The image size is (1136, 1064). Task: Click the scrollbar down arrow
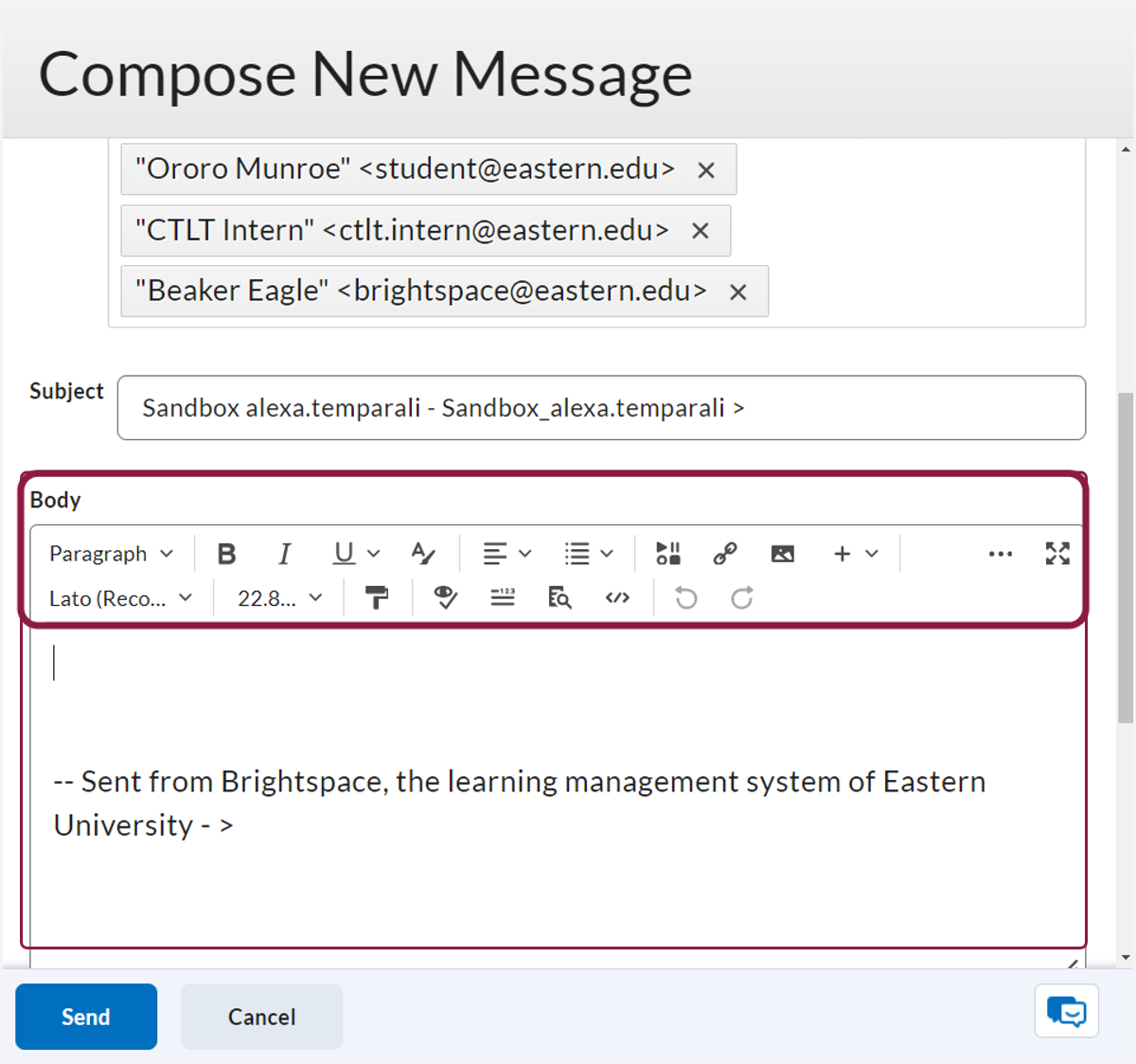[x=1126, y=958]
